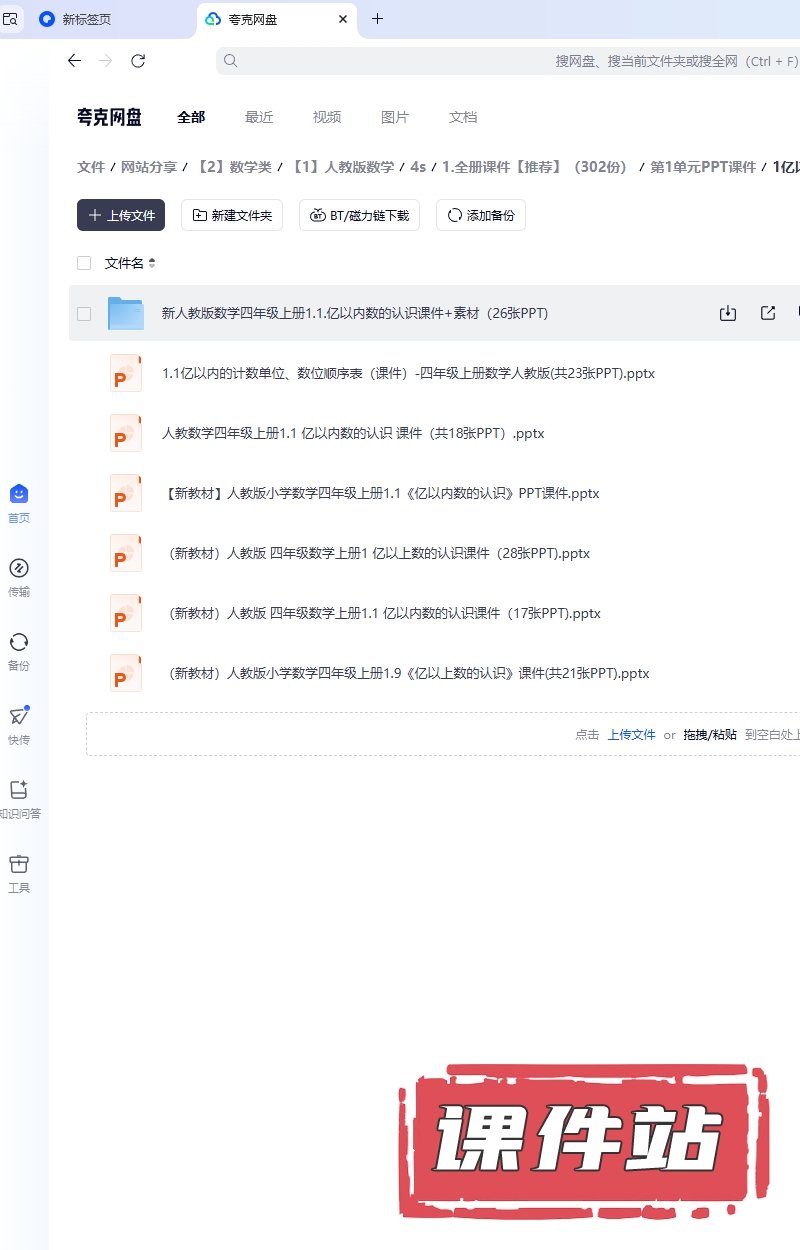Image resolution: width=800 pixels, height=1250 pixels.
Task: Toggle the select-all checkbox beside 文件名
Action: tap(84, 263)
